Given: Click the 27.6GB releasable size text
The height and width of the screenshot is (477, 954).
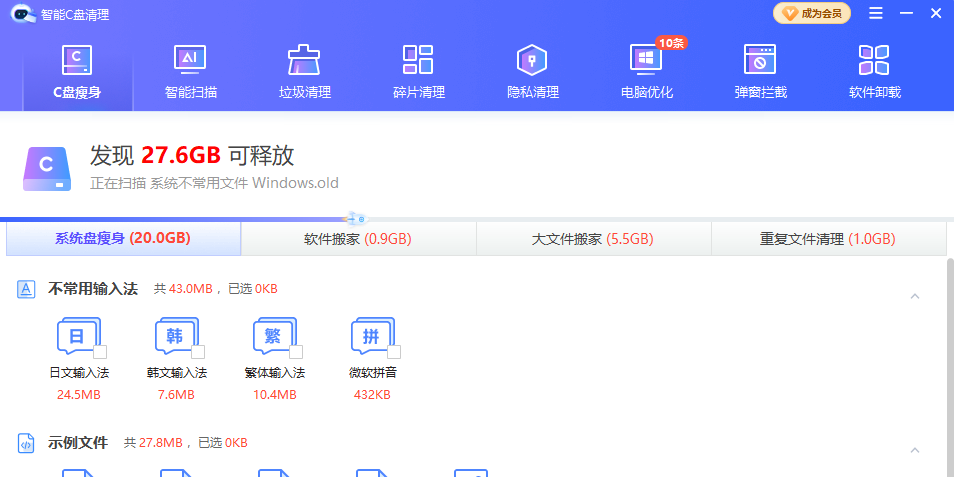Looking at the screenshot, I should (181, 156).
